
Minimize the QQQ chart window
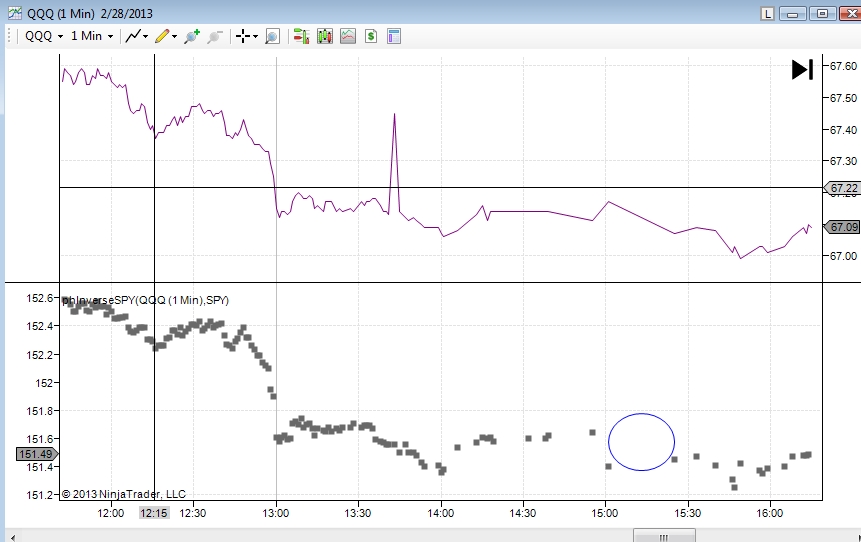tap(792, 14)
